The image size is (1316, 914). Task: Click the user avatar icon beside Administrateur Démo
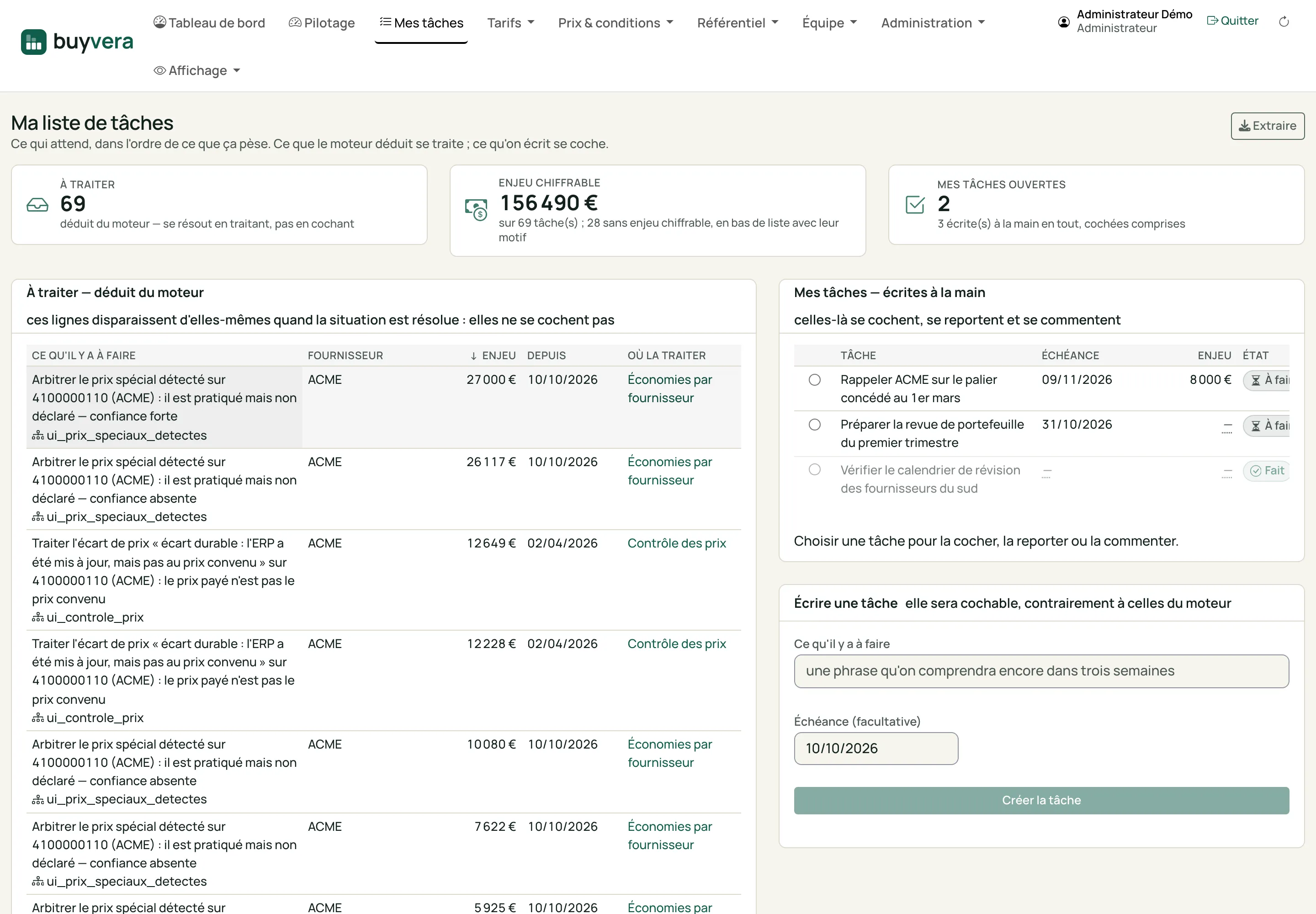[1063, 22]
